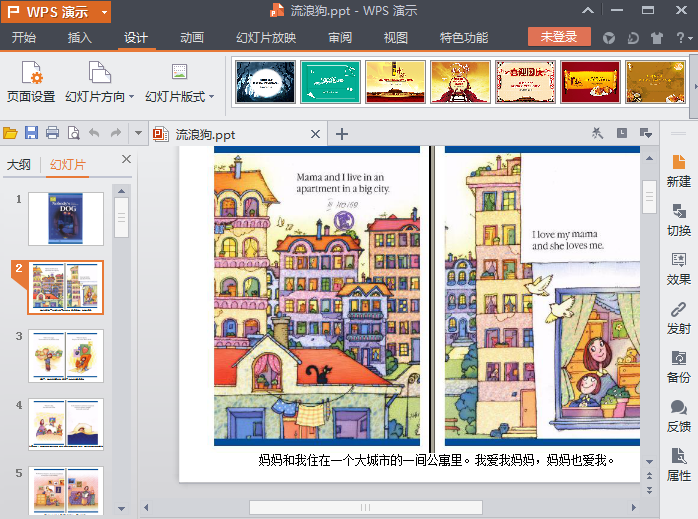This screenshot has height=519, width=698.
Task: Switch to the 大纲 outline tab
Action: point(19,165)
